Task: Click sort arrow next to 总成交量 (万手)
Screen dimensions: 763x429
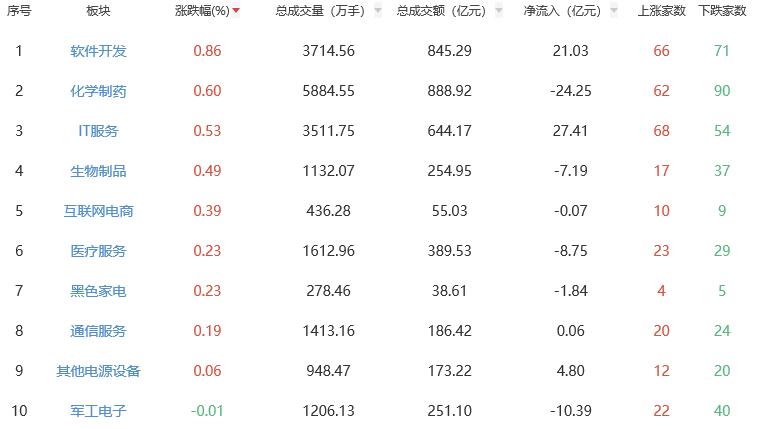Action: (x=378, y=11)
